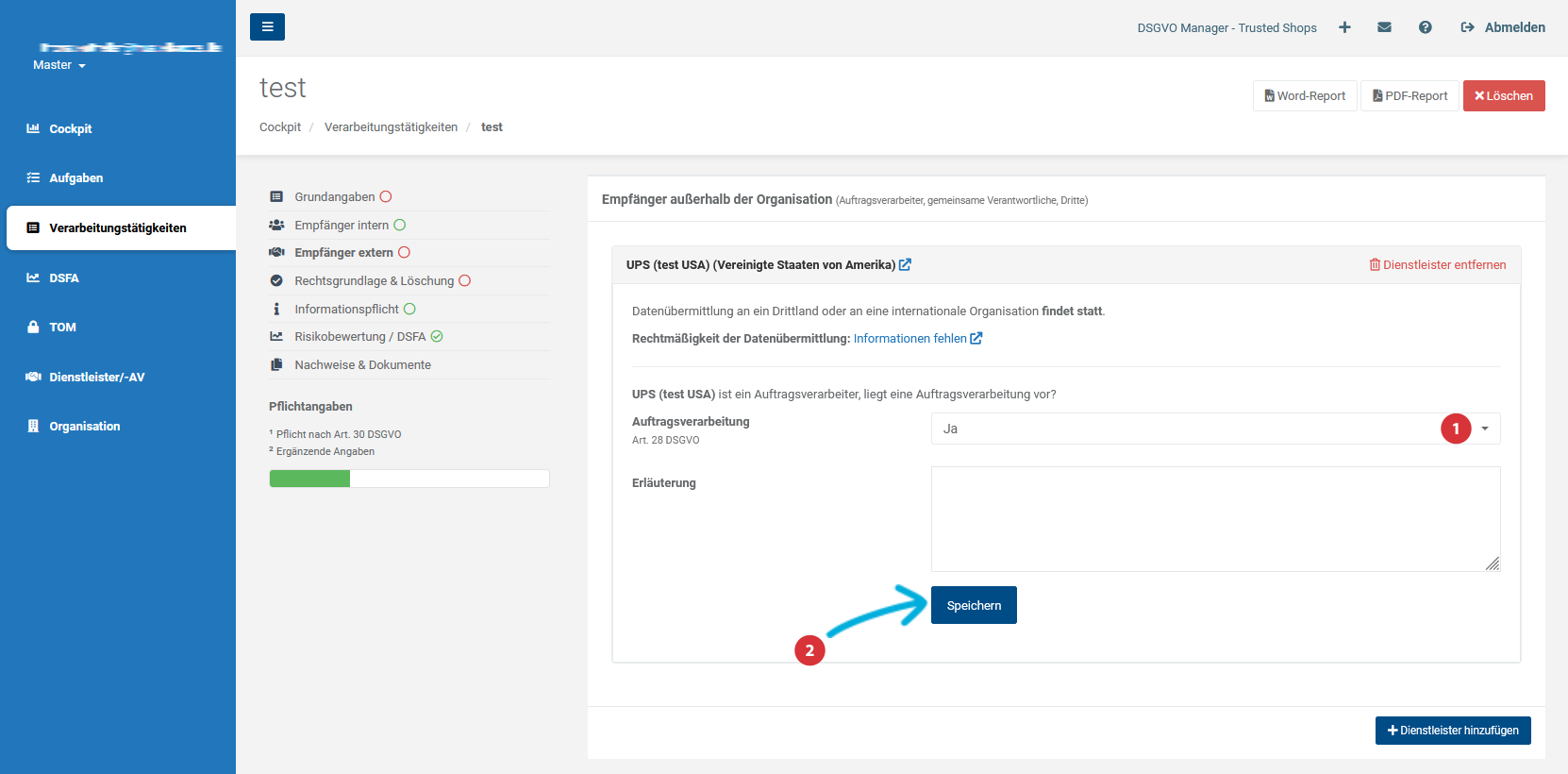Open Organisation in the sidebar

84,426
